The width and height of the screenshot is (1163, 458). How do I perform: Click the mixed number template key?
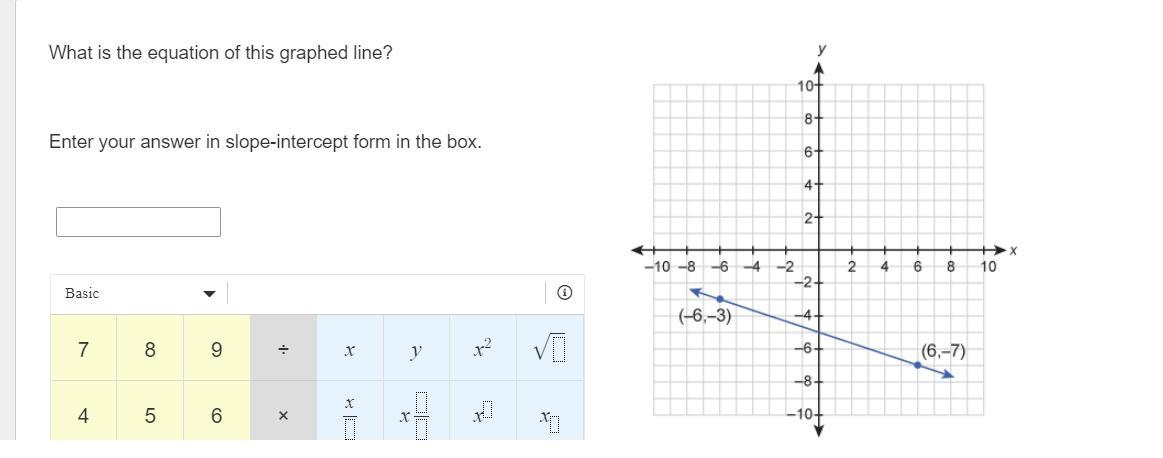click(416, 415)
